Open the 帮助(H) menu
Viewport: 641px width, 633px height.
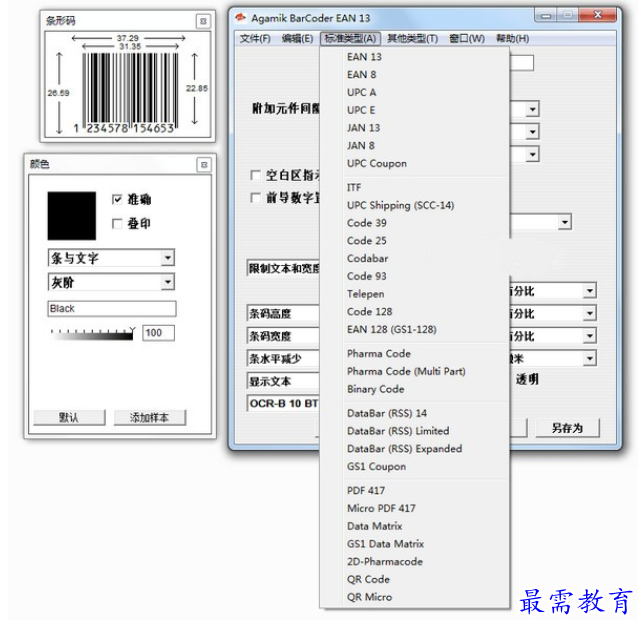[x=513, y=38]
